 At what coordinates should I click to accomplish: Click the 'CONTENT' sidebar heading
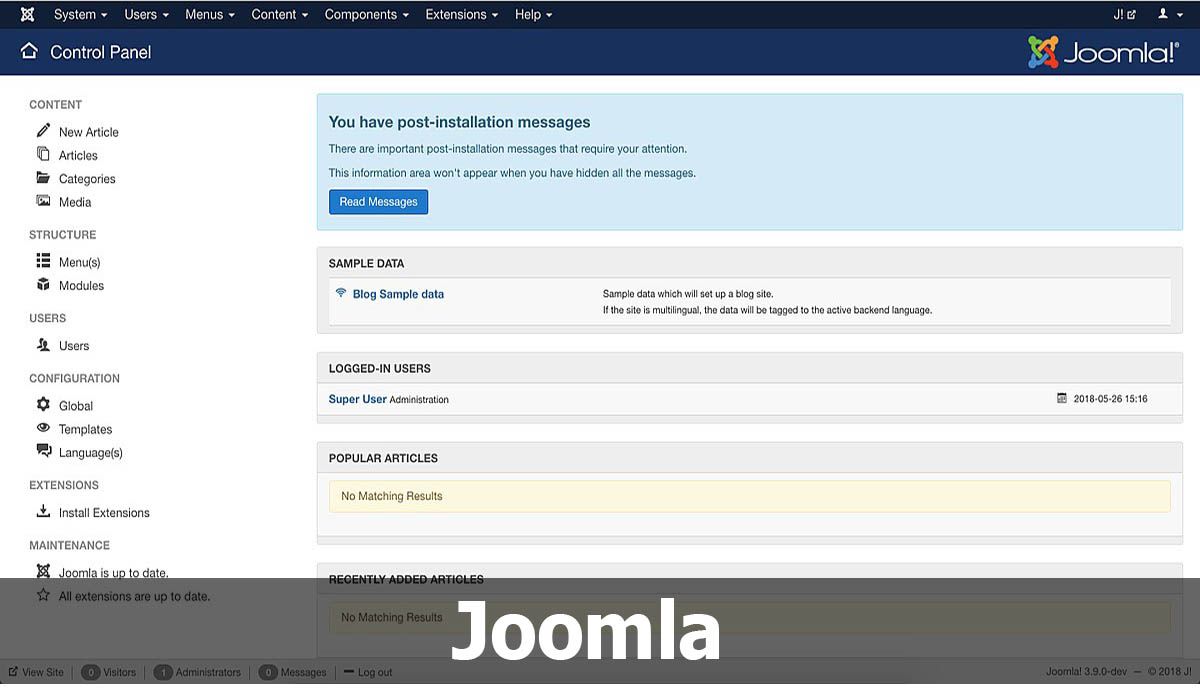point(56,104)
